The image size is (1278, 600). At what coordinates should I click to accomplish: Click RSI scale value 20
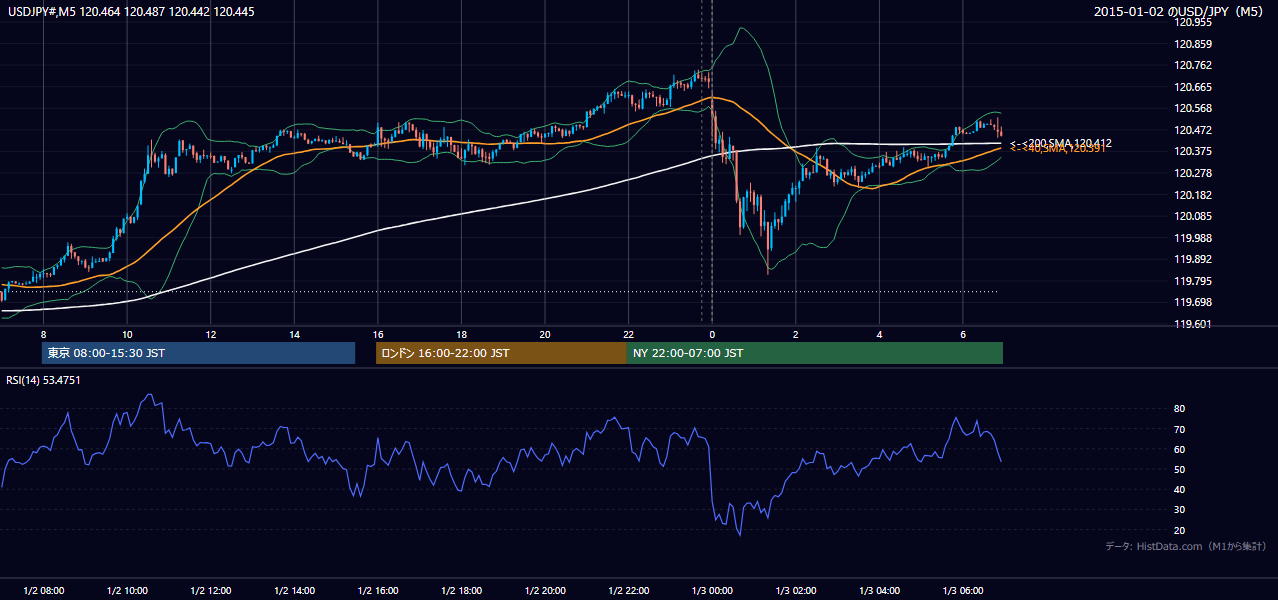(1179, 530)
